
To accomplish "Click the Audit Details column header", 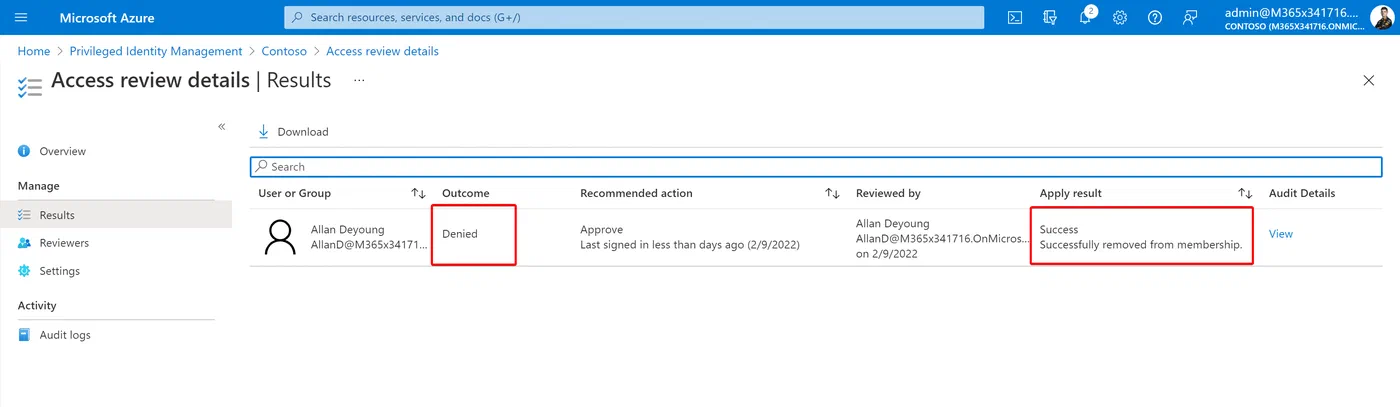I will pyautogui.click(x=1302, y=193).
